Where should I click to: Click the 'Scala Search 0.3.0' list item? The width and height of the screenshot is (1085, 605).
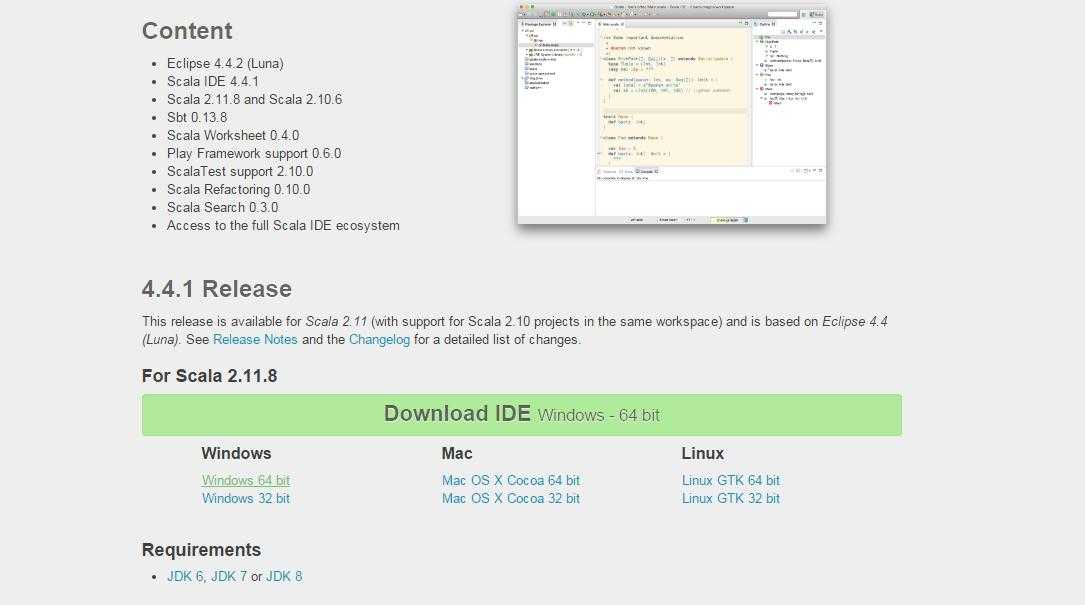click(222, 208)
